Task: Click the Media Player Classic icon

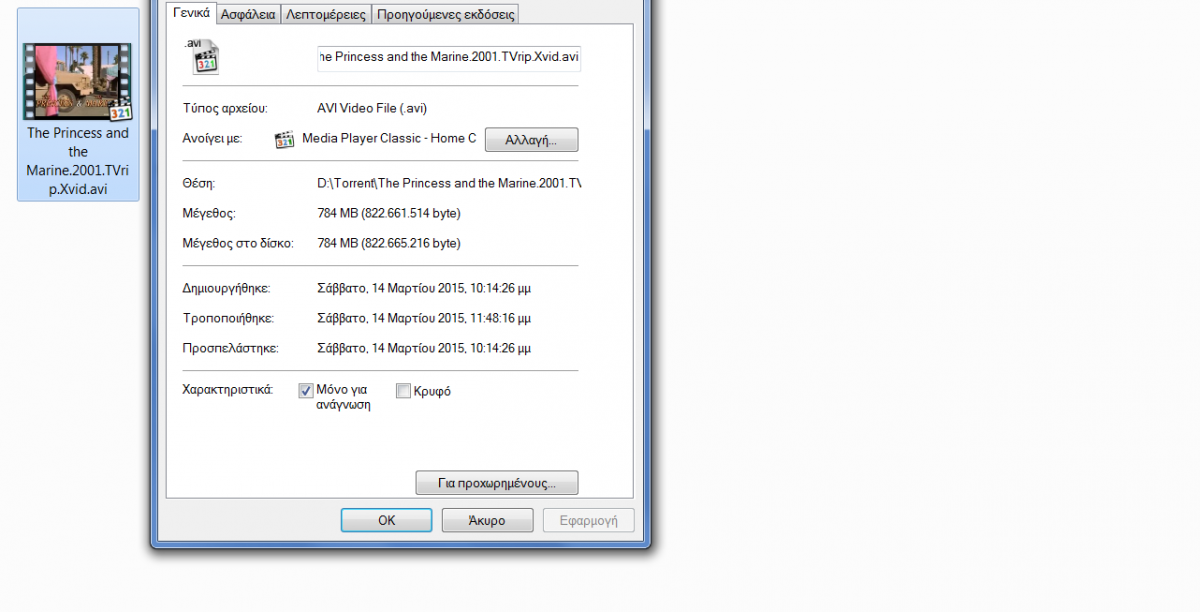Action: (285, 139)
